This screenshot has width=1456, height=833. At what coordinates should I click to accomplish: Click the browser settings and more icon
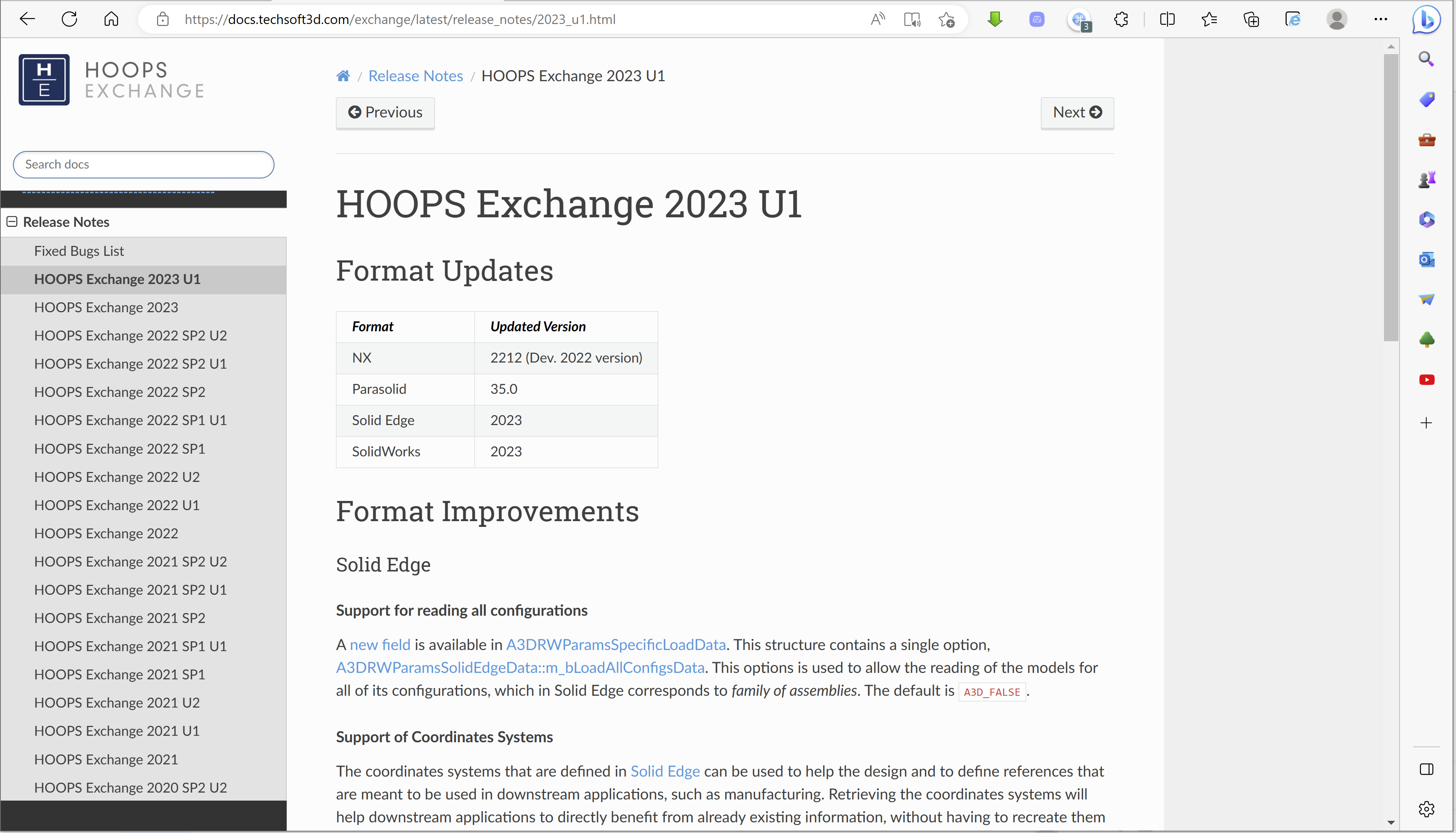point(1381,19)
